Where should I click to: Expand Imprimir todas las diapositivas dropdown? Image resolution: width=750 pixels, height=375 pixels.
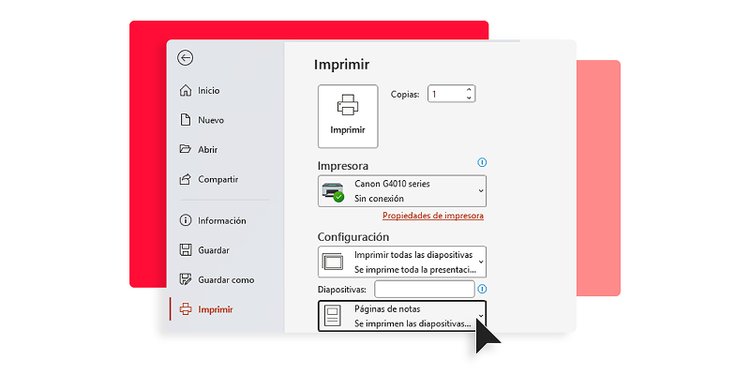point(402,262)
